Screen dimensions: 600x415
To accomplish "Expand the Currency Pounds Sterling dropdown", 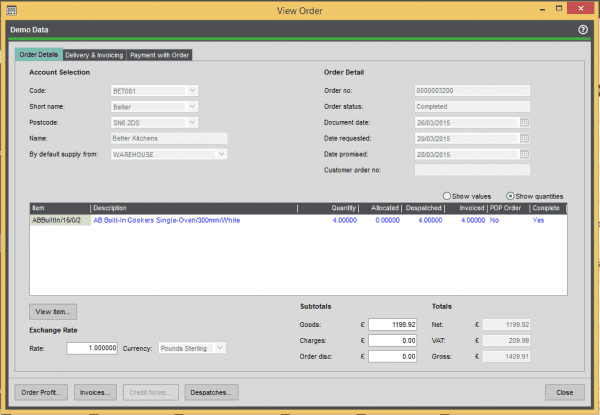I will (x=220, y=348).
